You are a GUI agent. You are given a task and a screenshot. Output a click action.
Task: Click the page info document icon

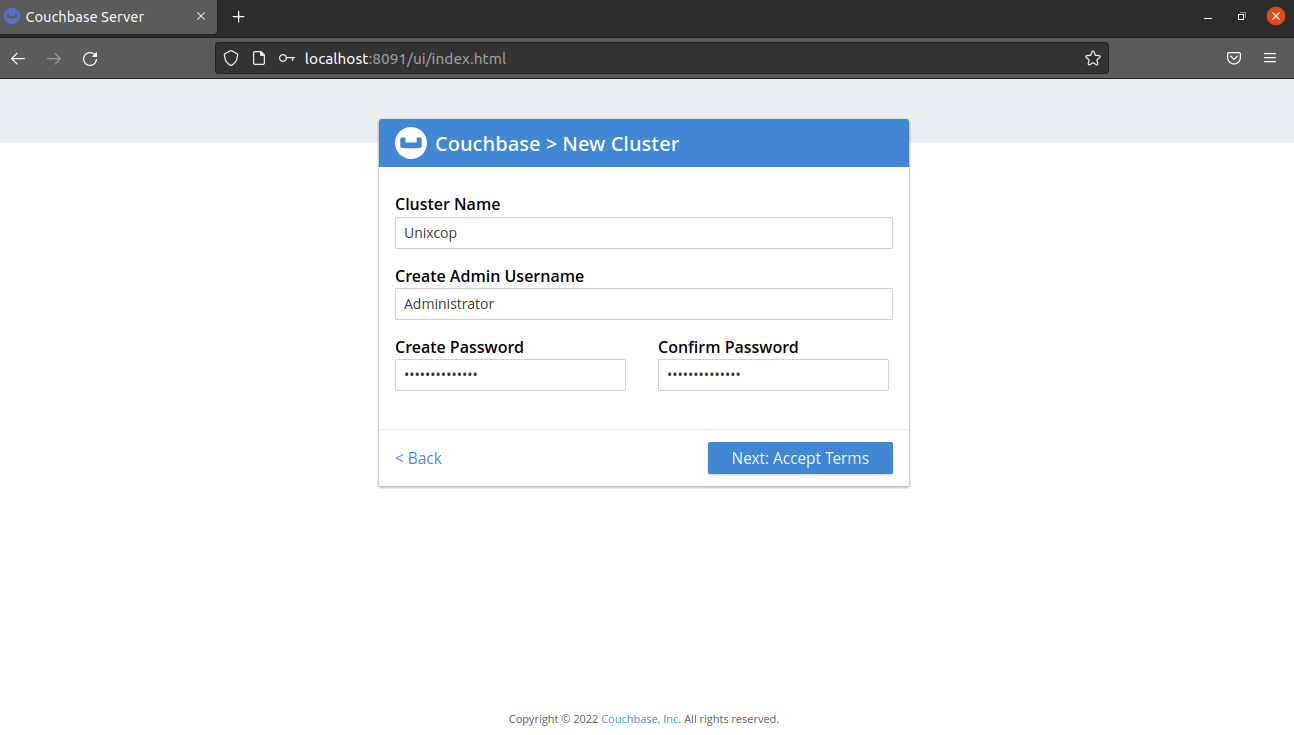(x=259, y=59)
